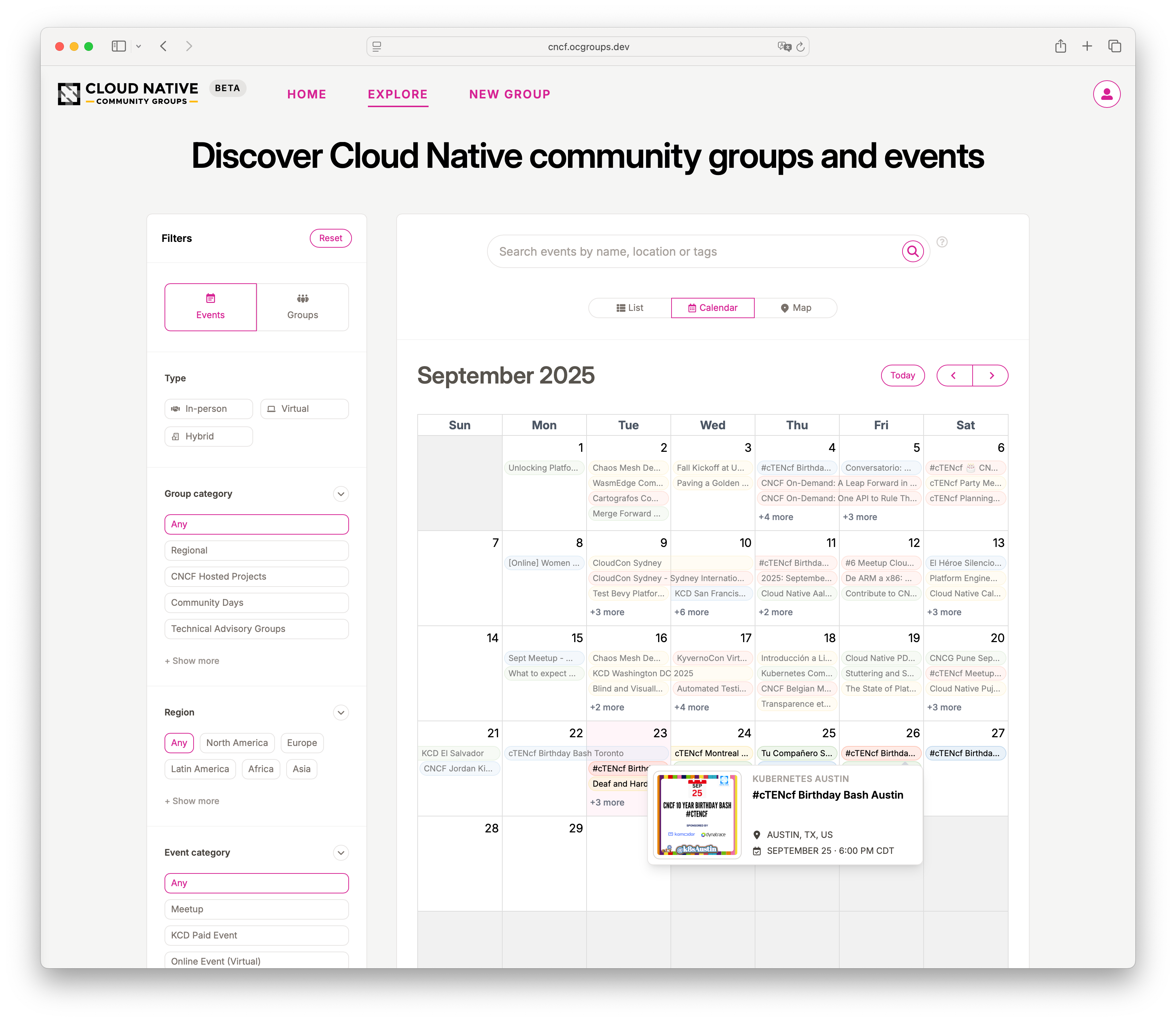Click the magnifier search icon button
This screenshot has width=1176, height=1022.
click(x=913, y=251)
